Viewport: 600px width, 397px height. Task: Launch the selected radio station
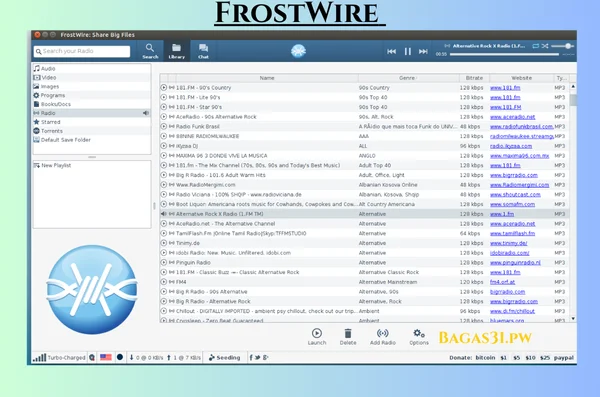tap(317, 337)
